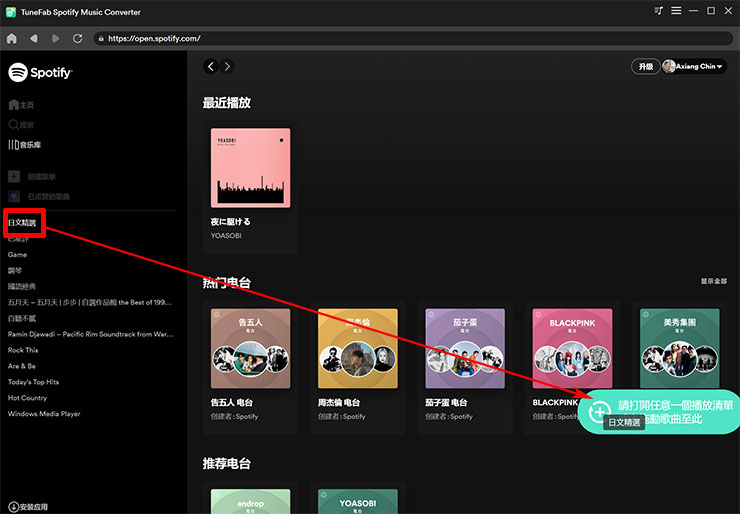Select 搜索 search in the sidebar
This screenshot has height=514, width=740.
(22, 125)
